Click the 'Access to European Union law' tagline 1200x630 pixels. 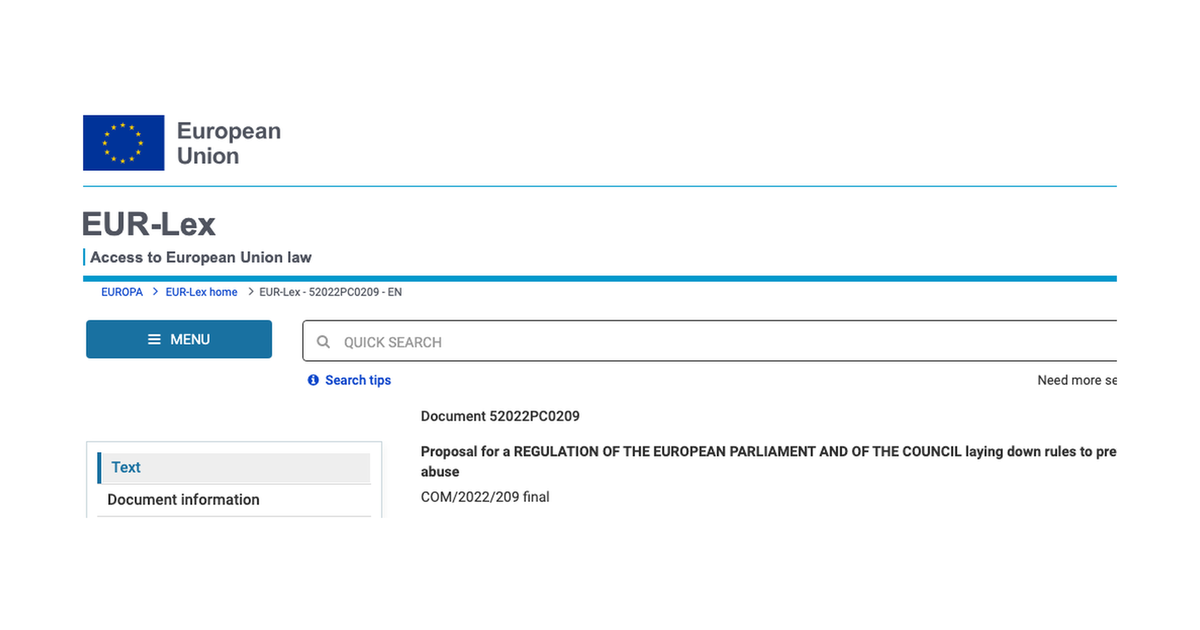[201, 257]
